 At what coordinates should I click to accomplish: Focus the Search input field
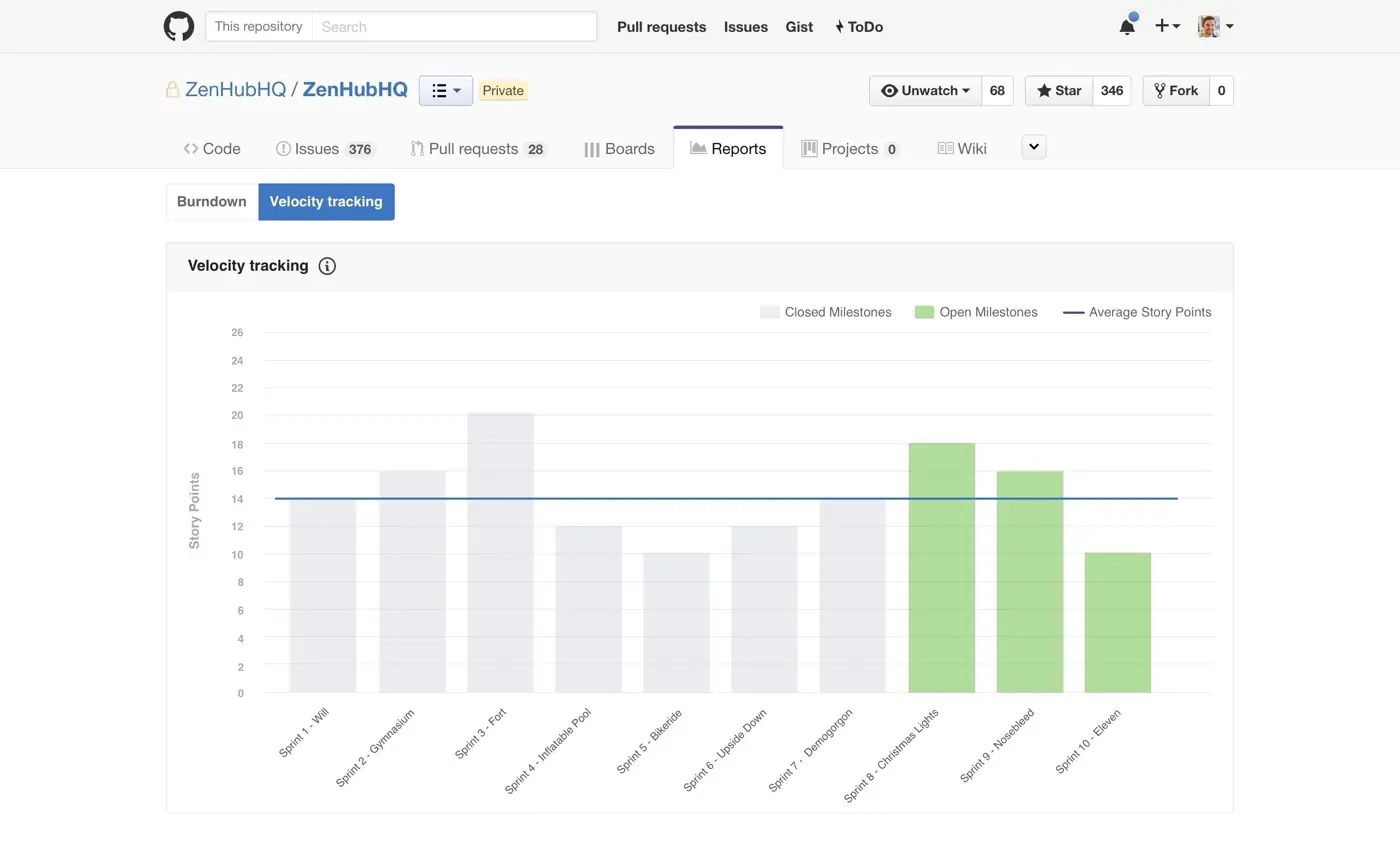(x=455, y=26)
